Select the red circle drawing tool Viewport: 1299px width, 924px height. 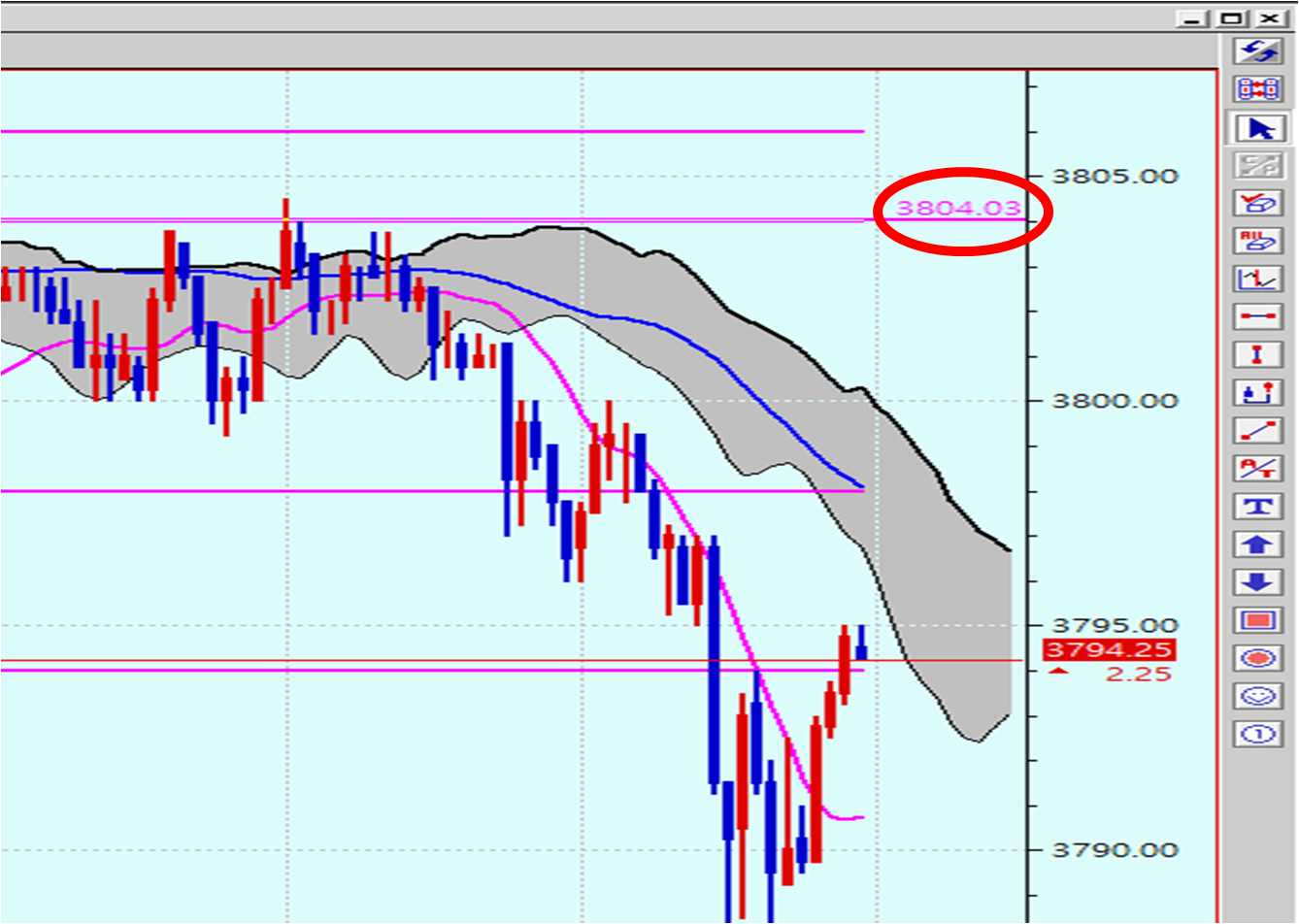pos(1258,658)
